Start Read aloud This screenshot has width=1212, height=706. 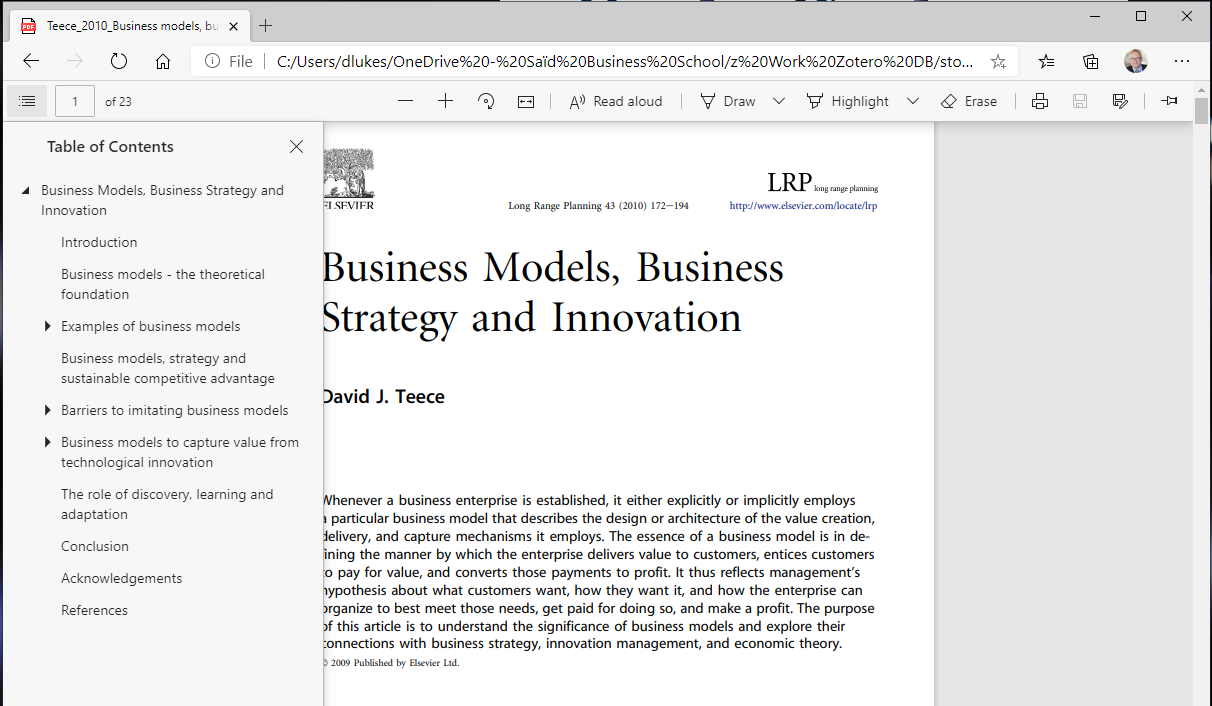click(616, 101)
